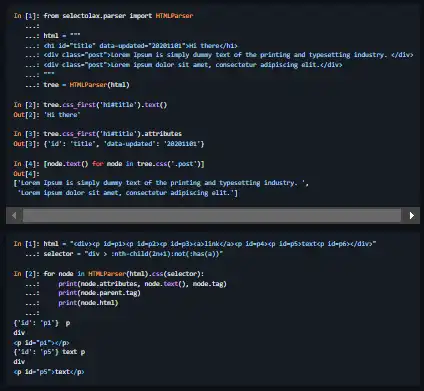Click the tree.css_first('h1#title').attributes input
Image resolution: width=424 pixels, height=391 pixels.
pyautogui.click(x=113, y=134)
